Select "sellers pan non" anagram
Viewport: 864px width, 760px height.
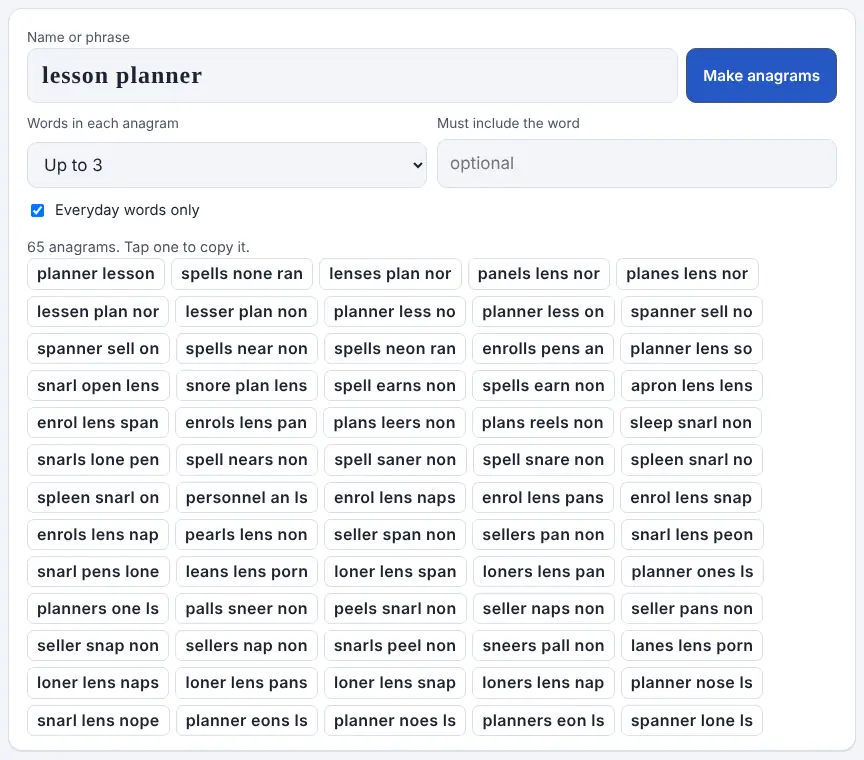pos(543,535)
